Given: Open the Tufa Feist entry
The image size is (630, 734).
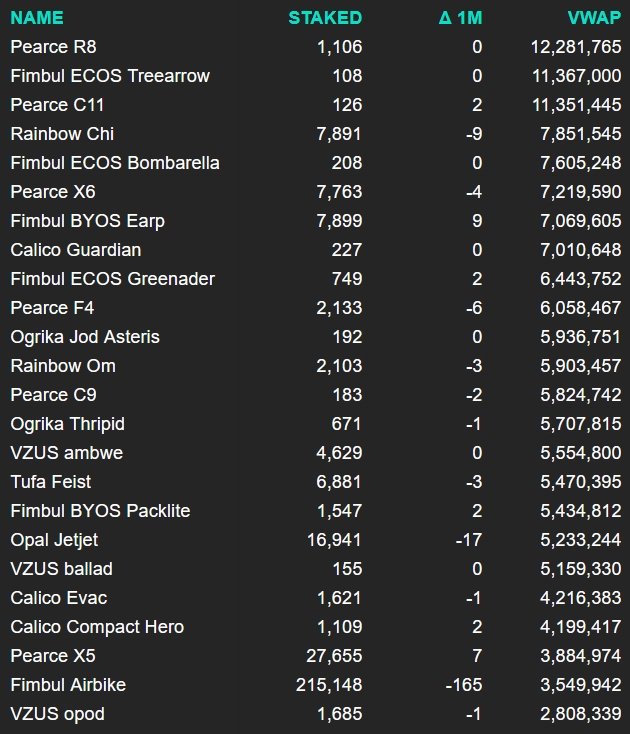Looking at the screenshot, I should [x=50, y=482].
